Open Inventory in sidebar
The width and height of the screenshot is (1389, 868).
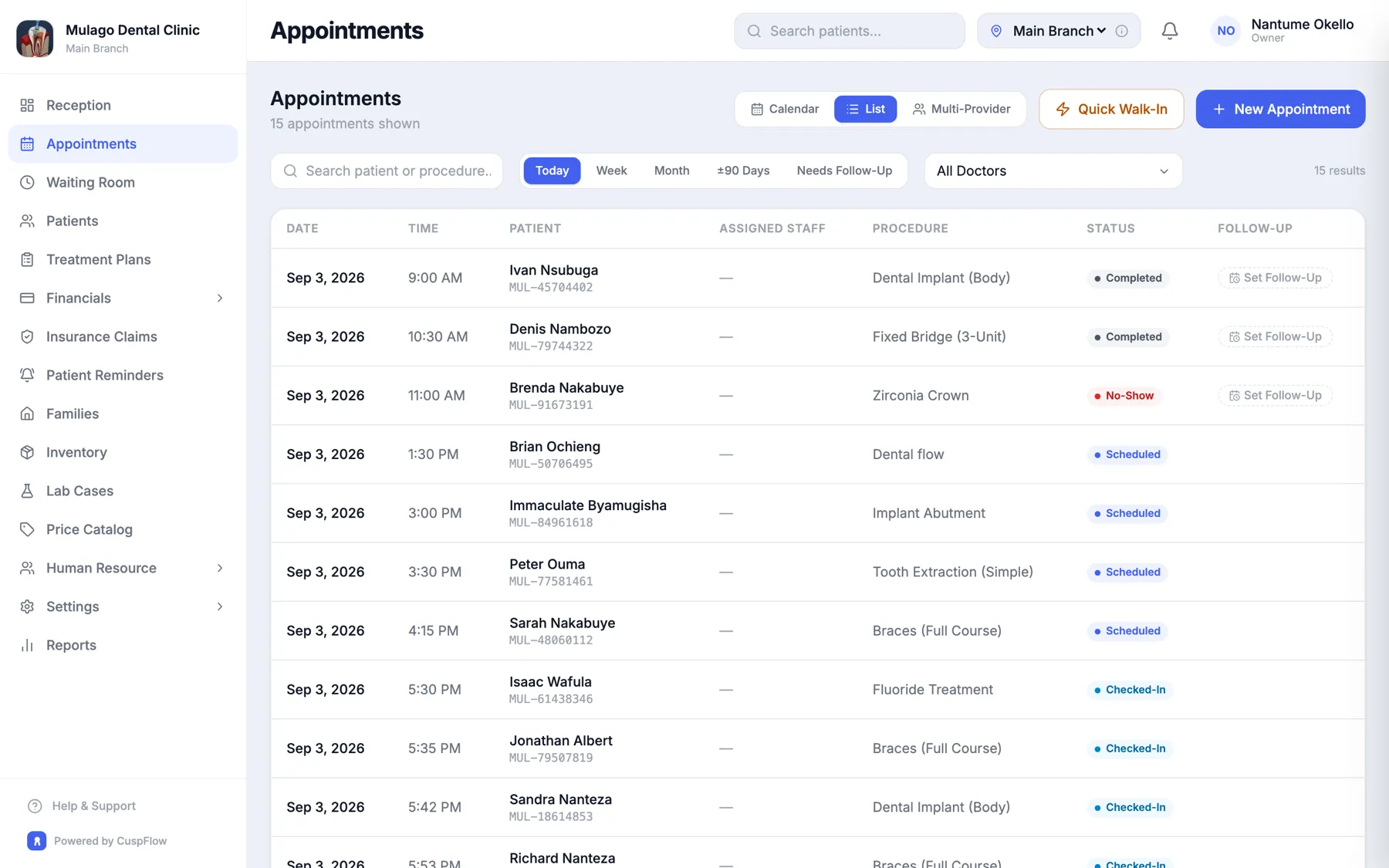[123, 452]
